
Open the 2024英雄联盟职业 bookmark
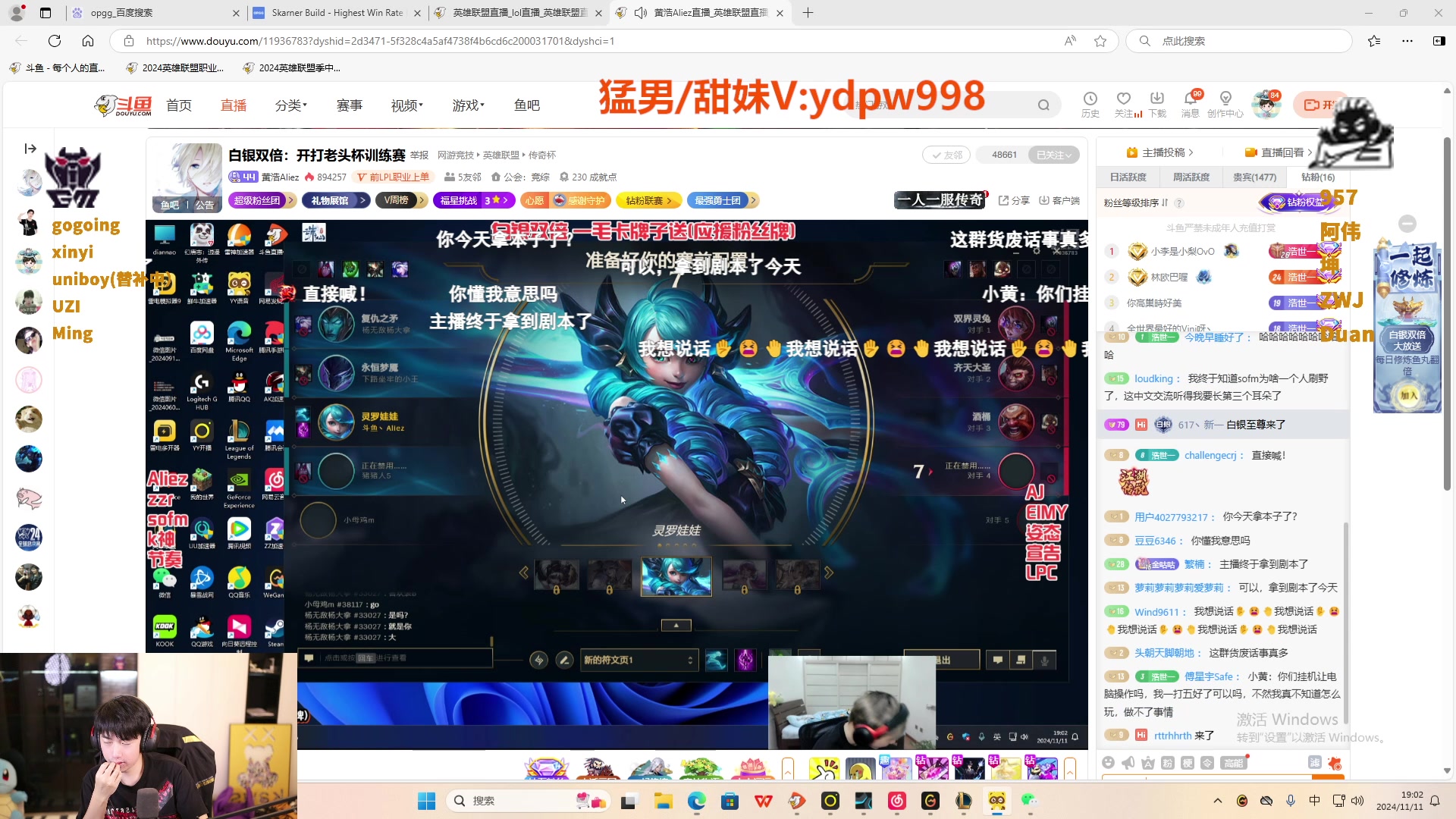tap(176, 68)
